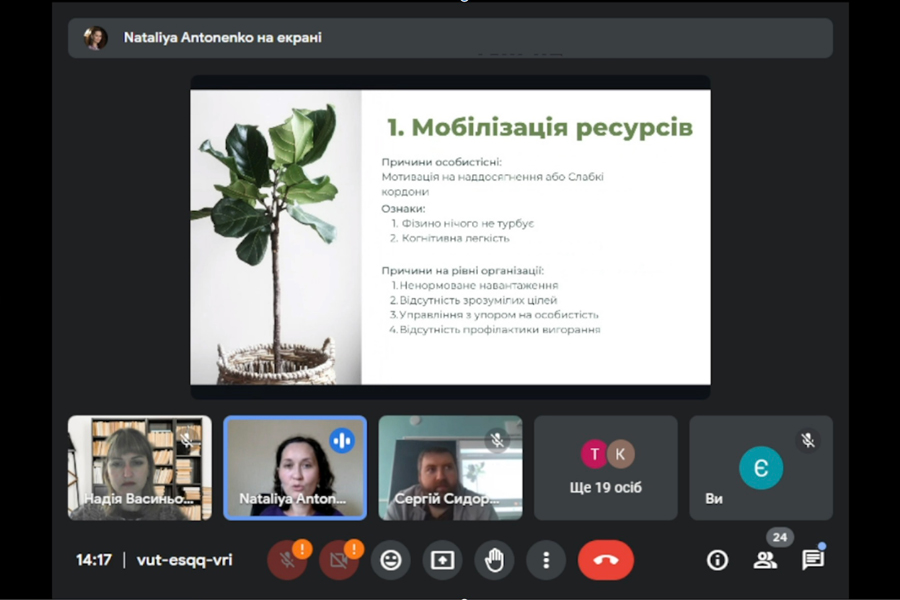Click your own 'Ви' tile
Image resolution: width=900 pixels, height=600 pixels.
pos(761,468)
